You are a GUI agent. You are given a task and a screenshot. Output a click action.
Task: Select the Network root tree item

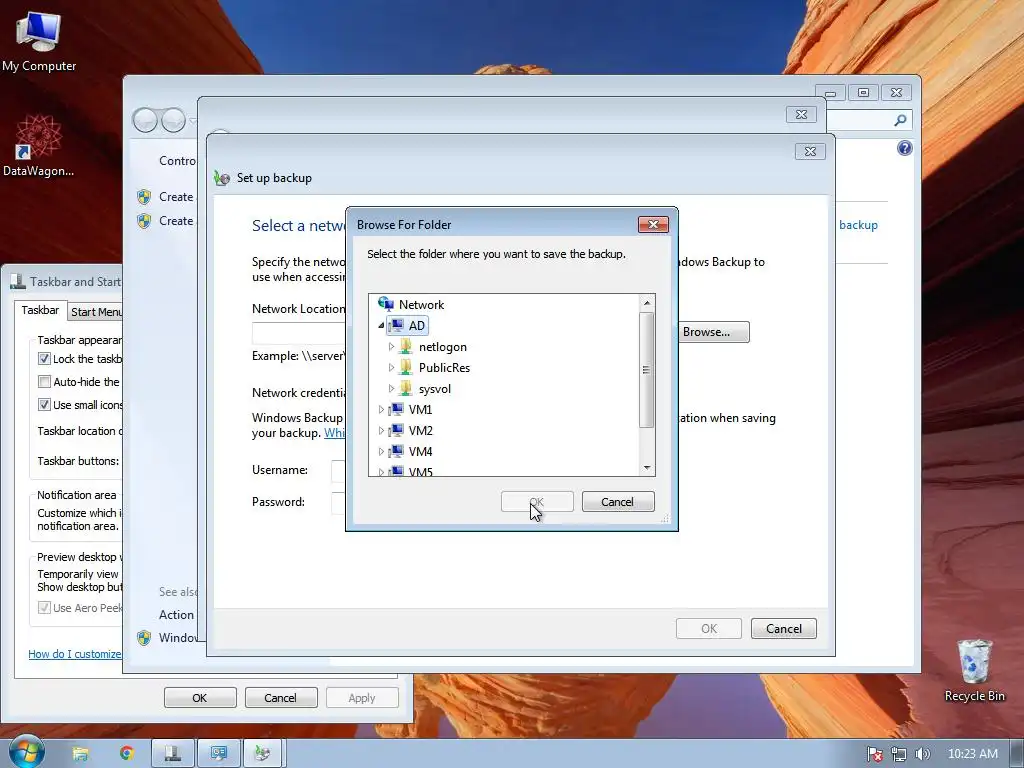pyautogui.click(x=421, y=304)
